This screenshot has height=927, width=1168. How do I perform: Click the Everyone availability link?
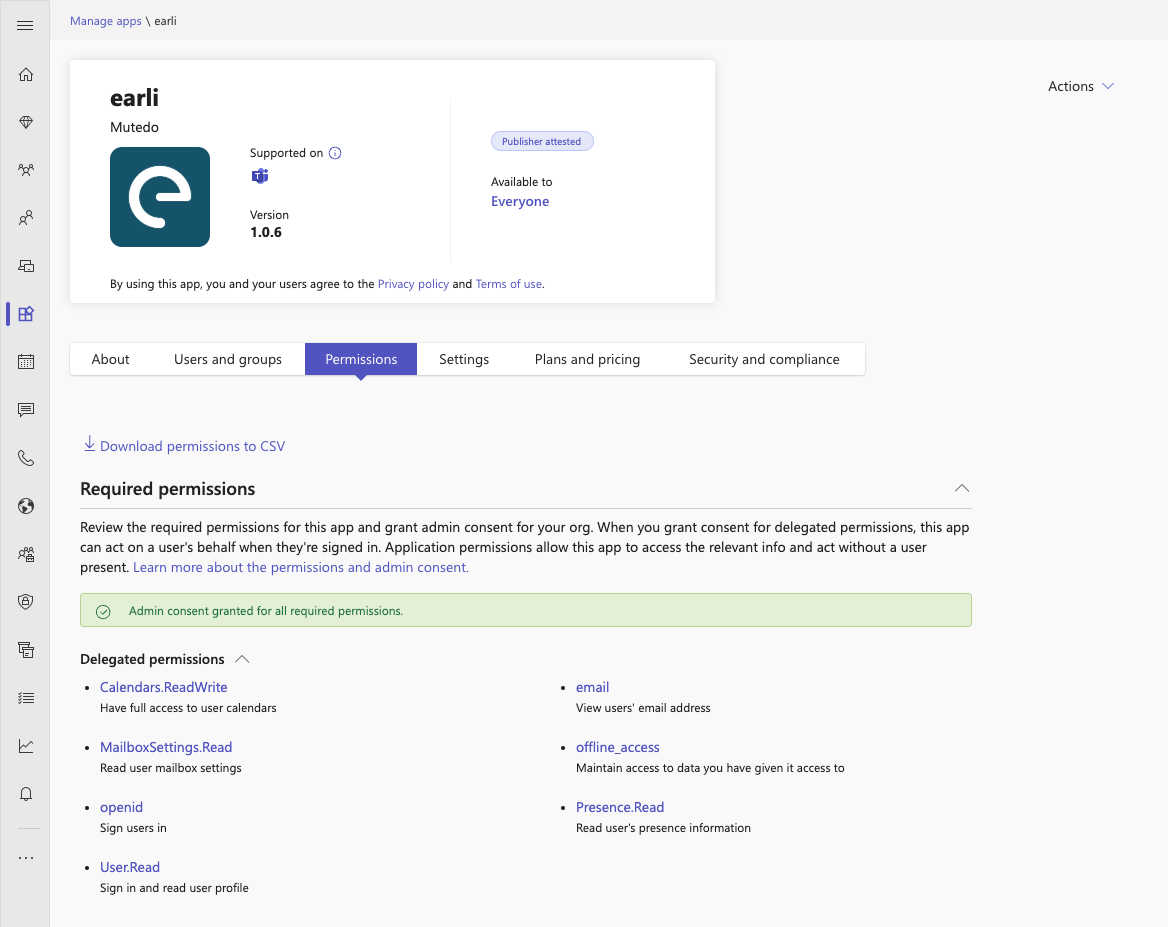click(520, 201)
